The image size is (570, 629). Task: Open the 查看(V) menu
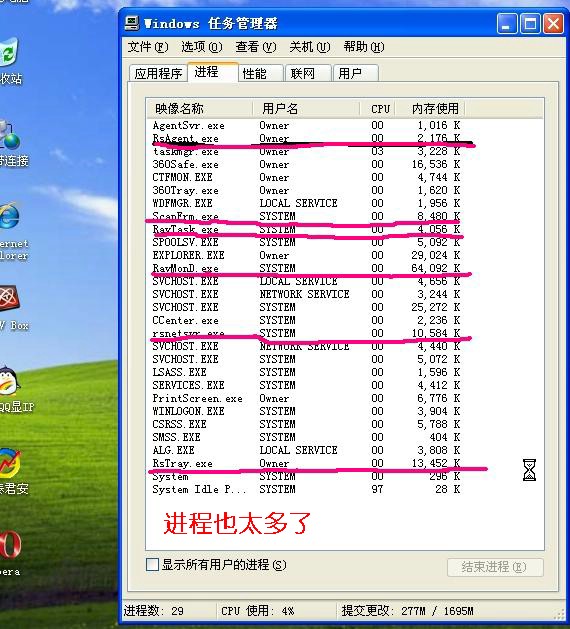[x=256, y=47]
